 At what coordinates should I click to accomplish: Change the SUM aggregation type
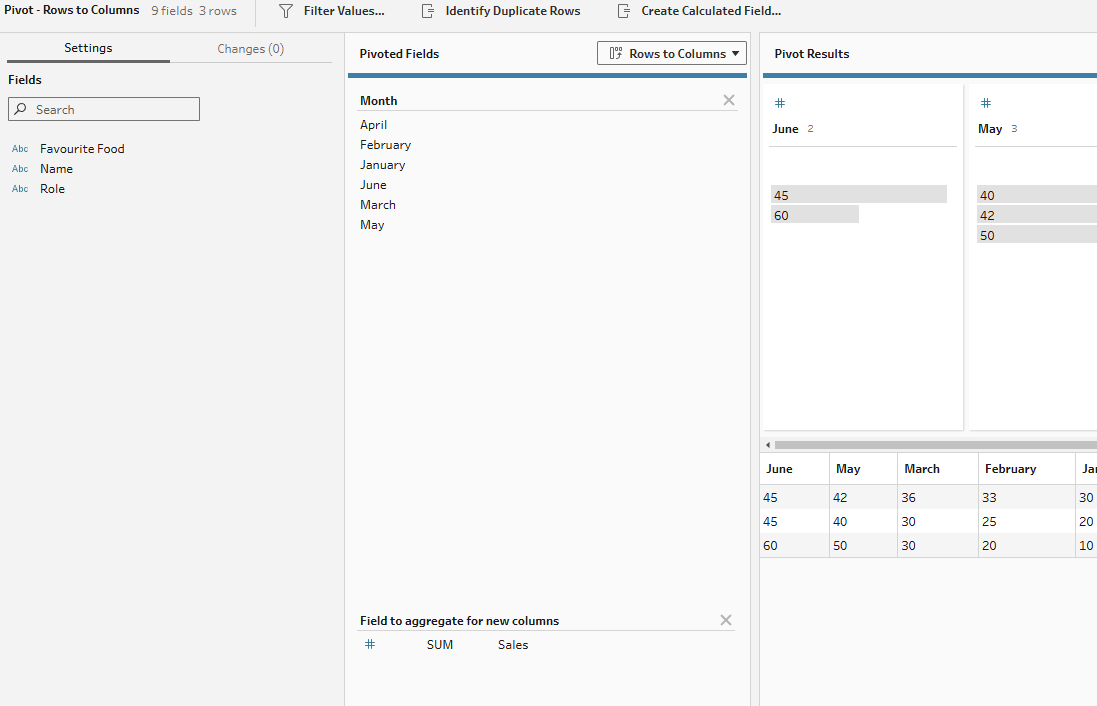(439, 645)
